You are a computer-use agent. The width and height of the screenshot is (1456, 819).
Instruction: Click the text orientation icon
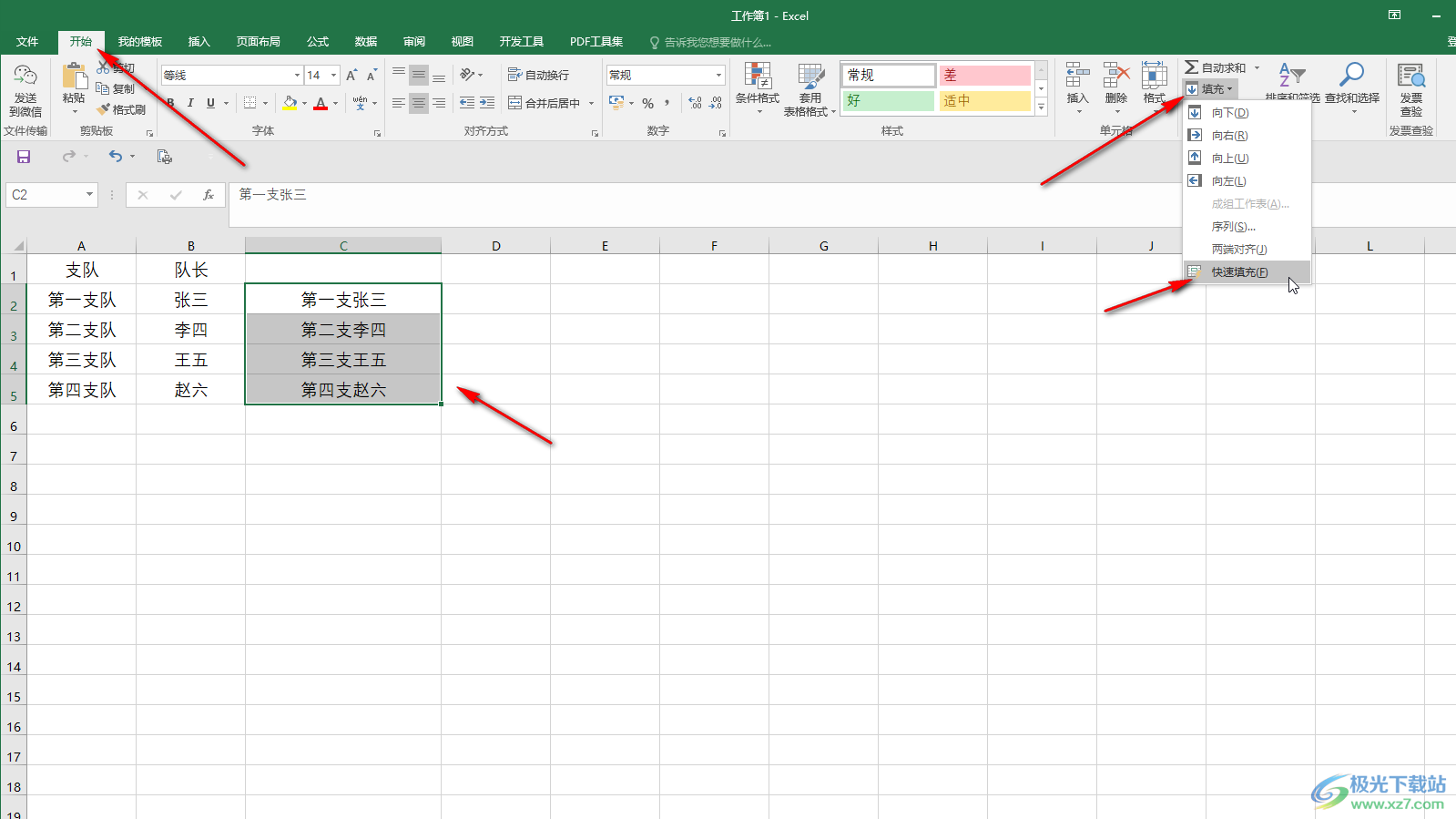point(467,75)
